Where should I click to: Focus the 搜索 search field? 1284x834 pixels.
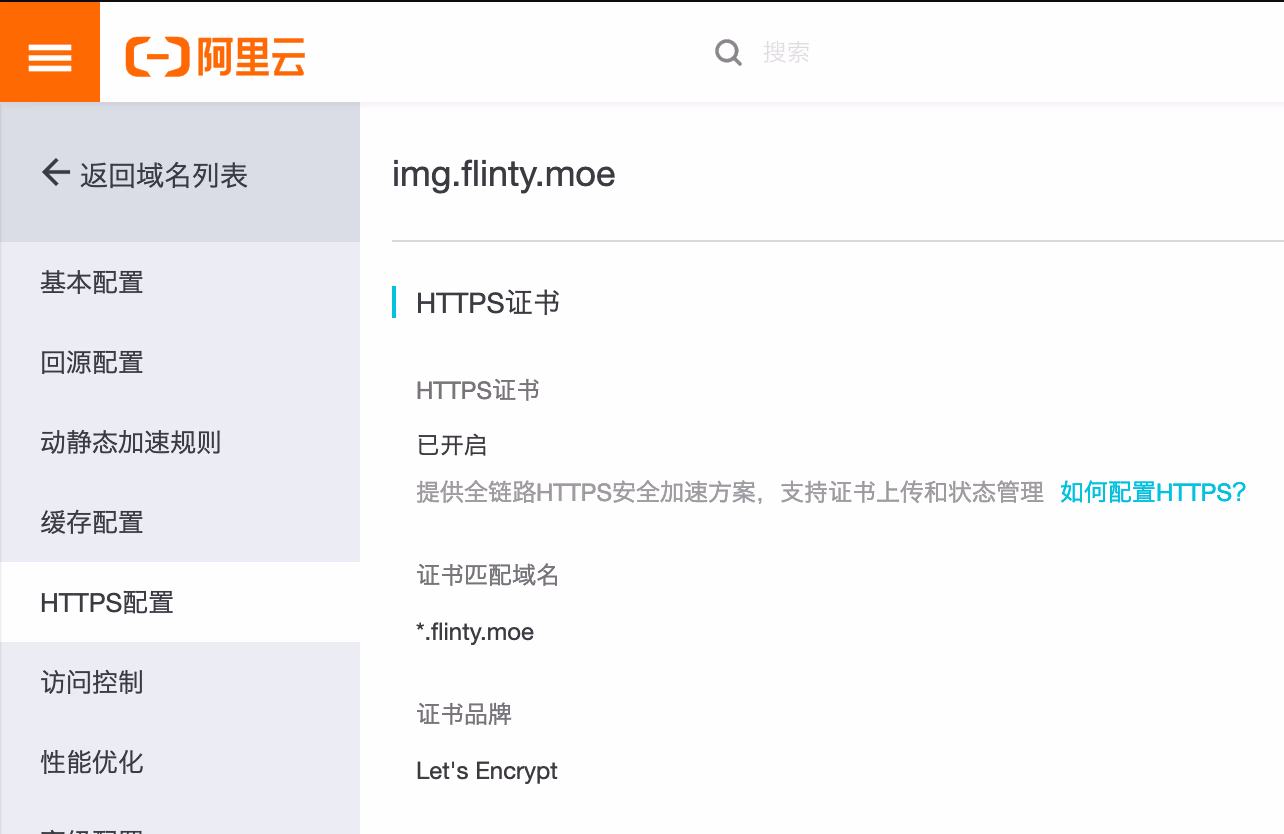[x=900, y=52]
